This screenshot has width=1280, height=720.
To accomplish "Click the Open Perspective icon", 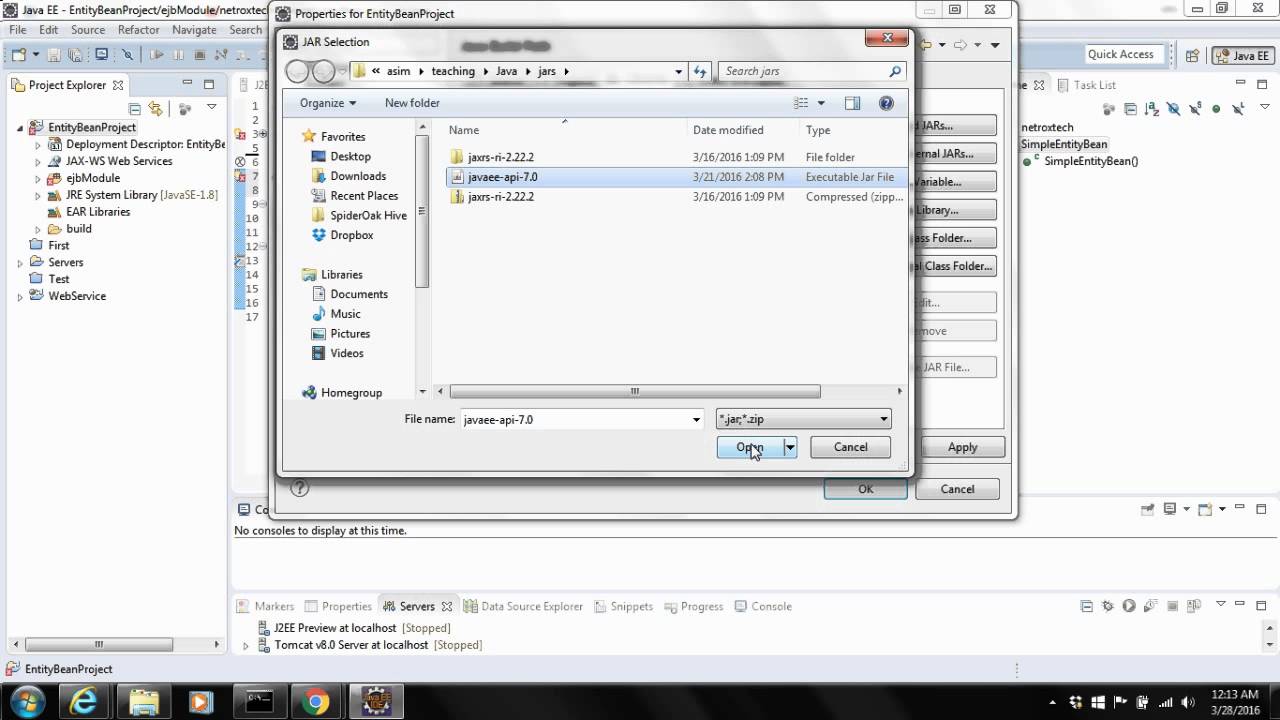I will (1192, 56).
